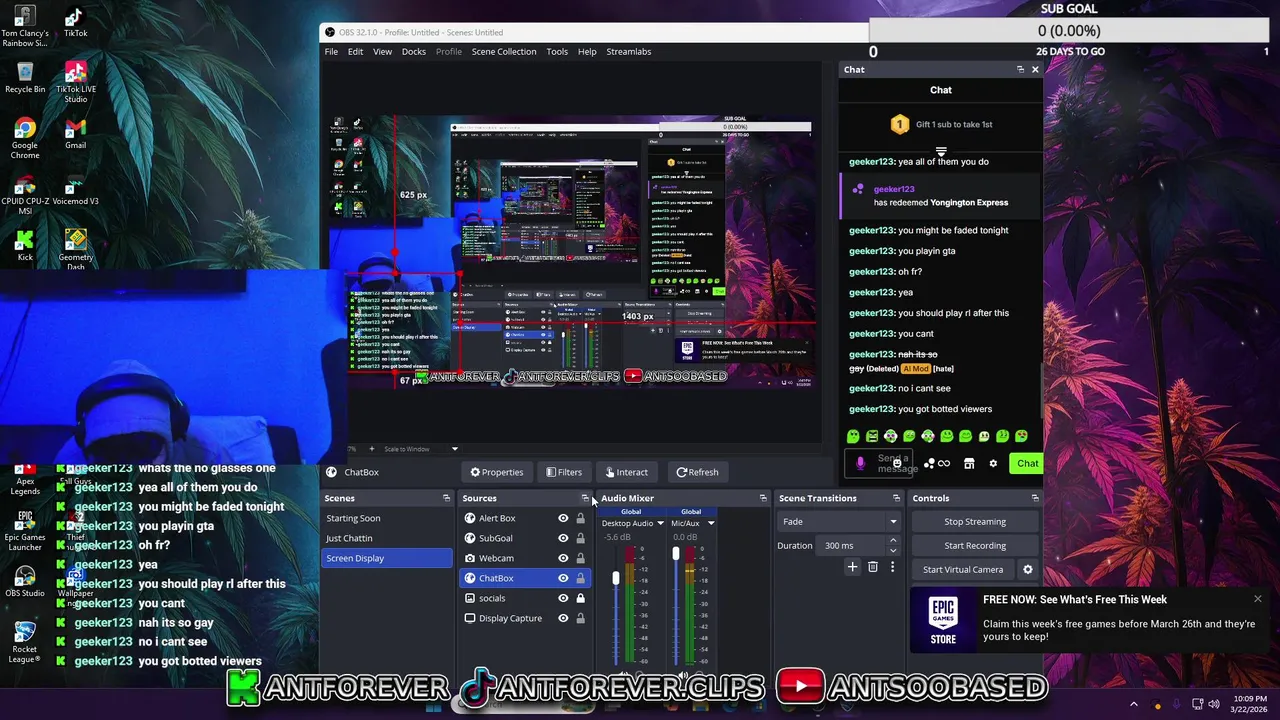Open TikTok LIVE Studio desktop icon
1280x720 pixels.
click(x=75, y=82)
